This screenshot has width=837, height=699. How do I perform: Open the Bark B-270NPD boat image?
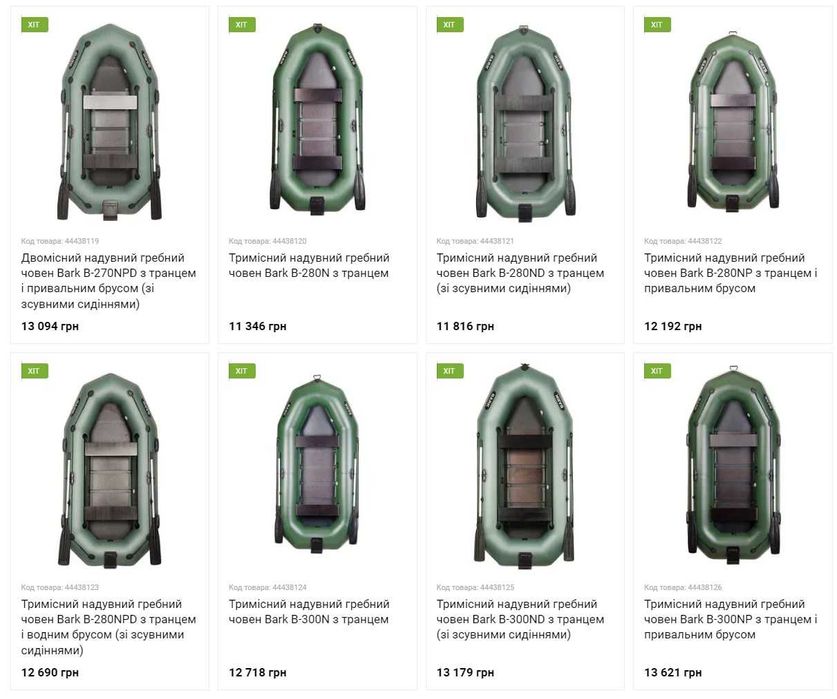(x=109, y=122)
